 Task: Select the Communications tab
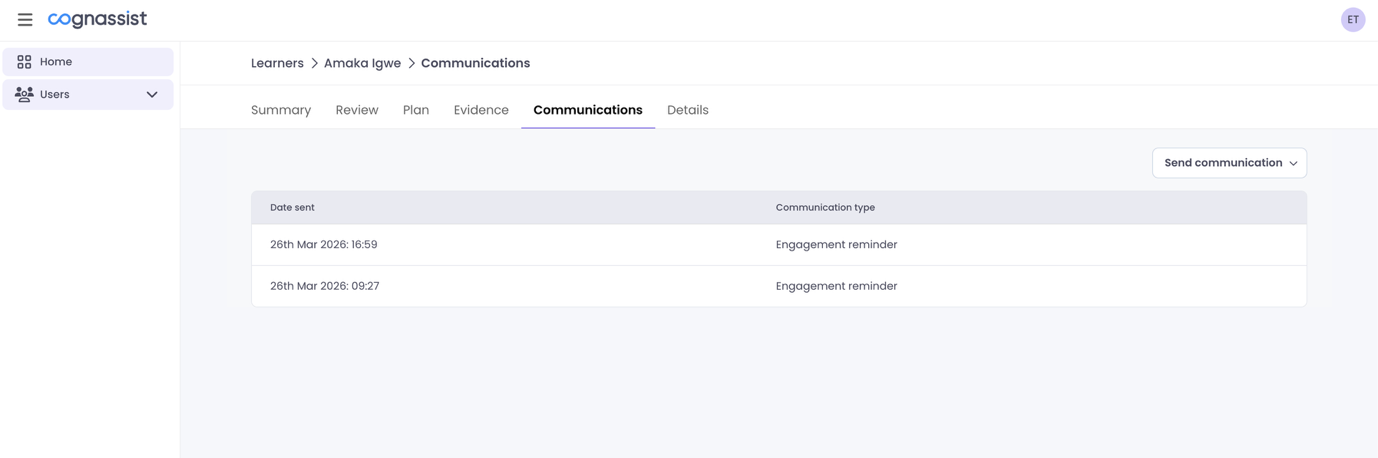[588, 110]
